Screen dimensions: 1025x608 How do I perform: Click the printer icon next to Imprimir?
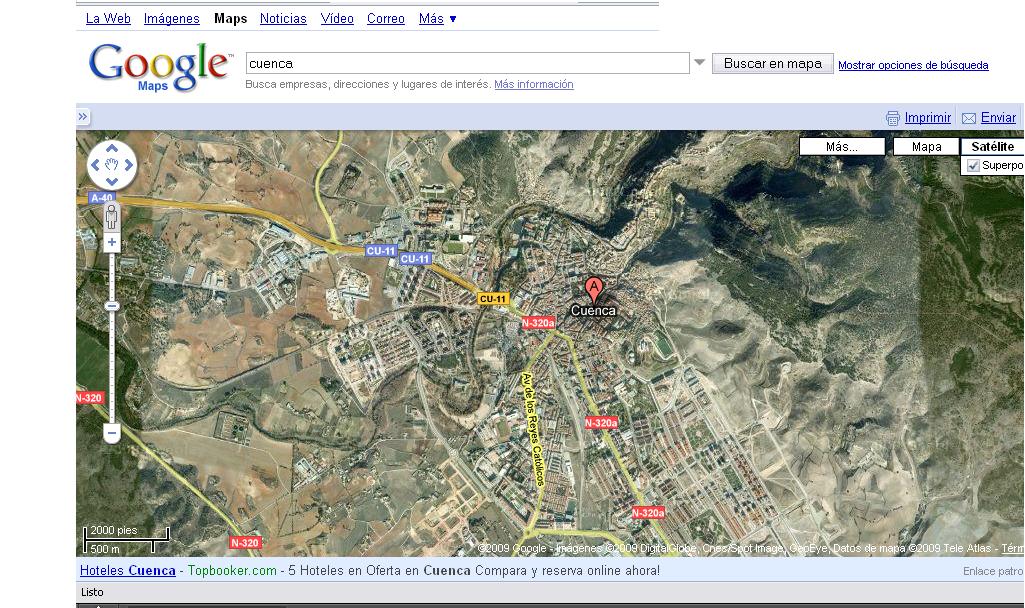pos(892,118)
